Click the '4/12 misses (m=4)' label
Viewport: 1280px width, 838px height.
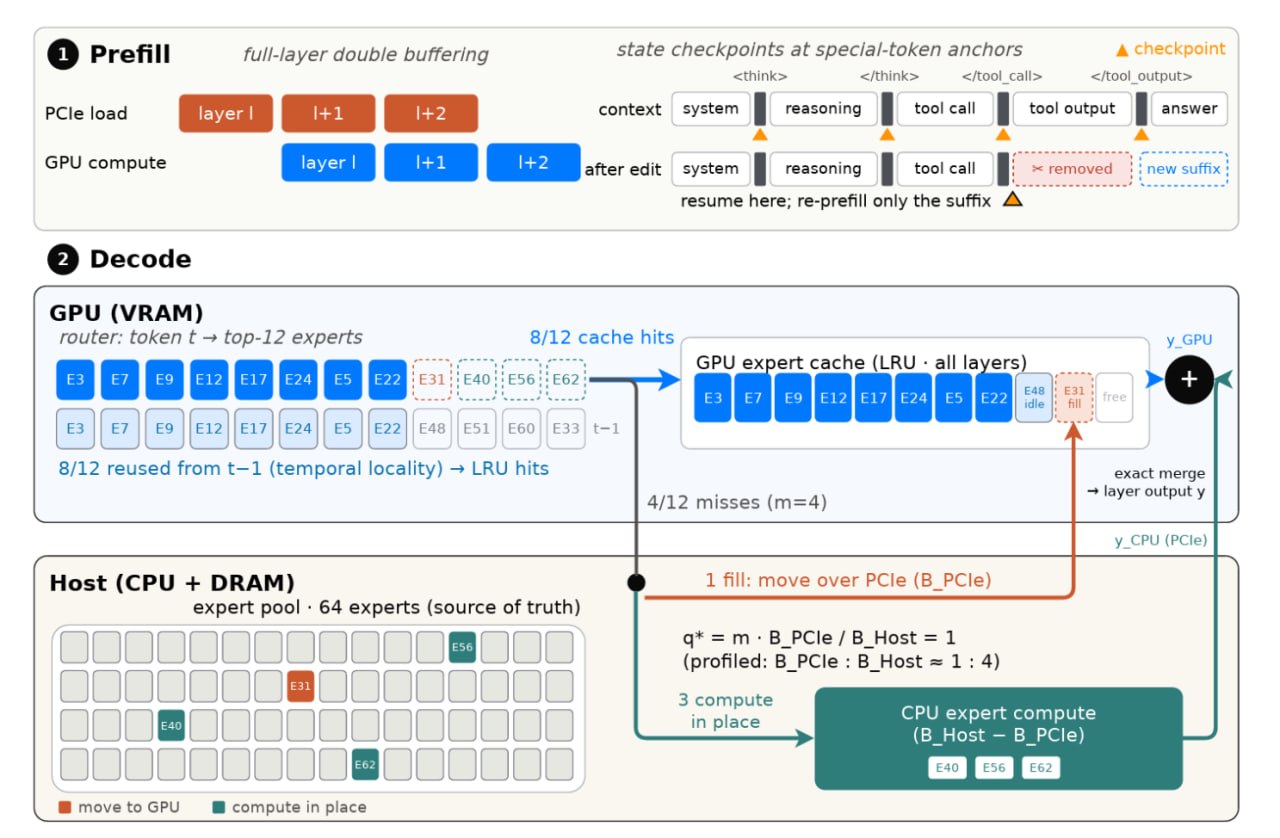pos(738,502)
